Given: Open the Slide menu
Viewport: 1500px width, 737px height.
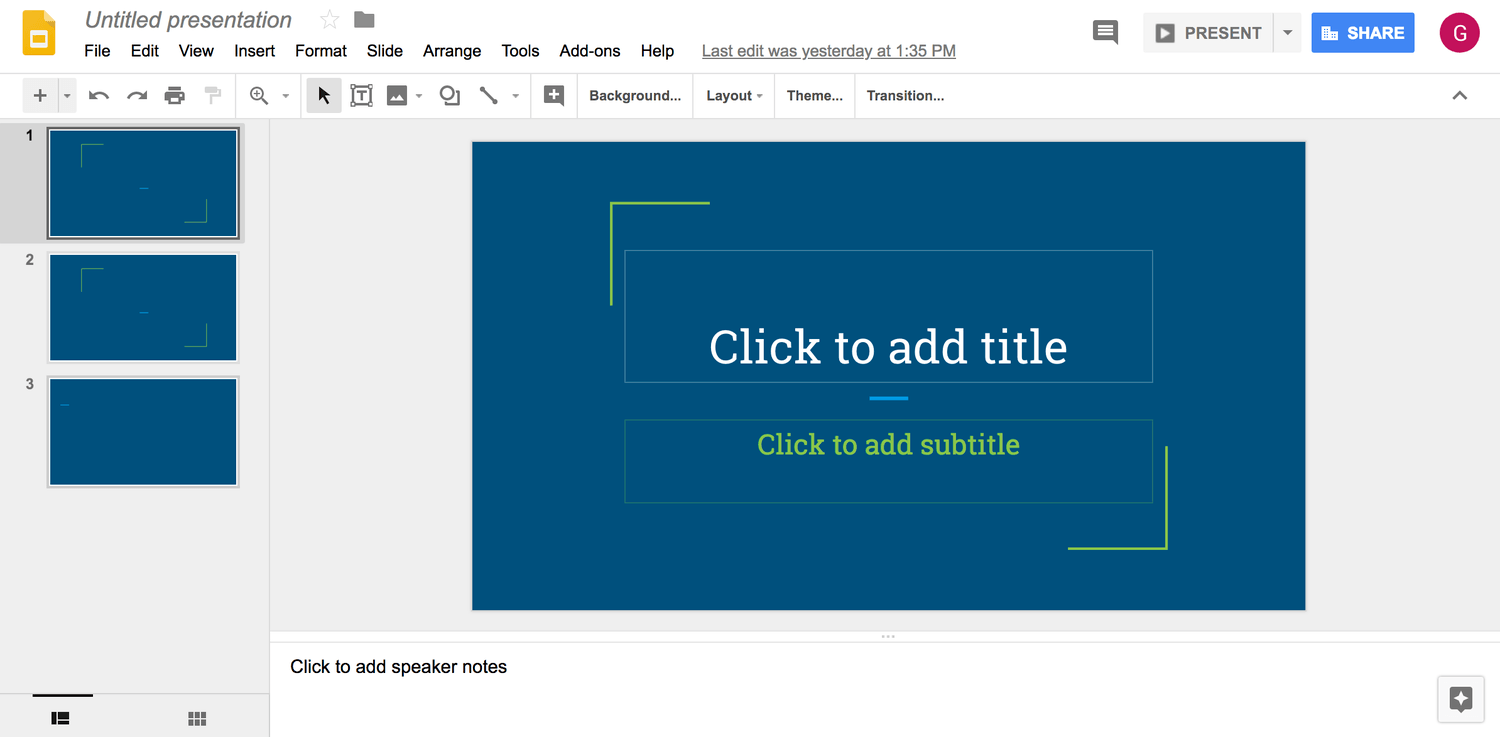Looking at the screenshot, I should 385,51.
